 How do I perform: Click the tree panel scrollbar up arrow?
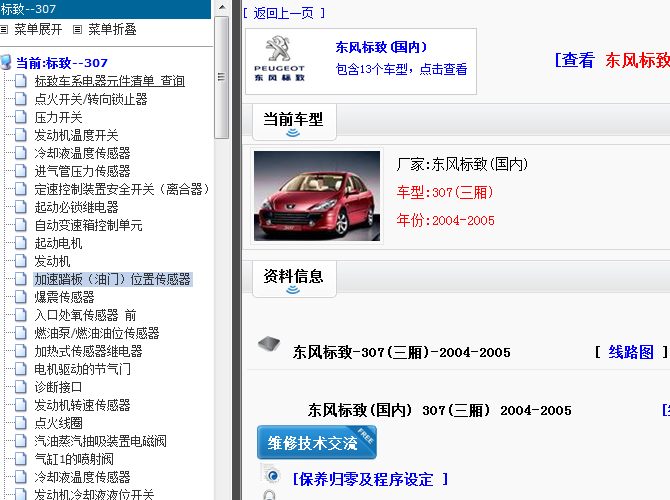click(x=222, y=7)
